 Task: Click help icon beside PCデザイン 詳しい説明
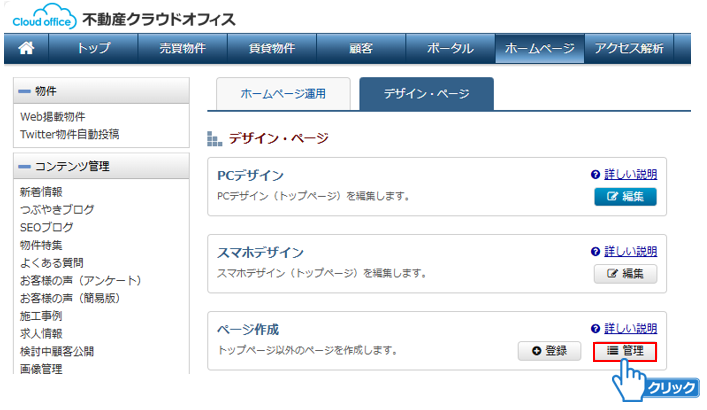coord(596,174)
